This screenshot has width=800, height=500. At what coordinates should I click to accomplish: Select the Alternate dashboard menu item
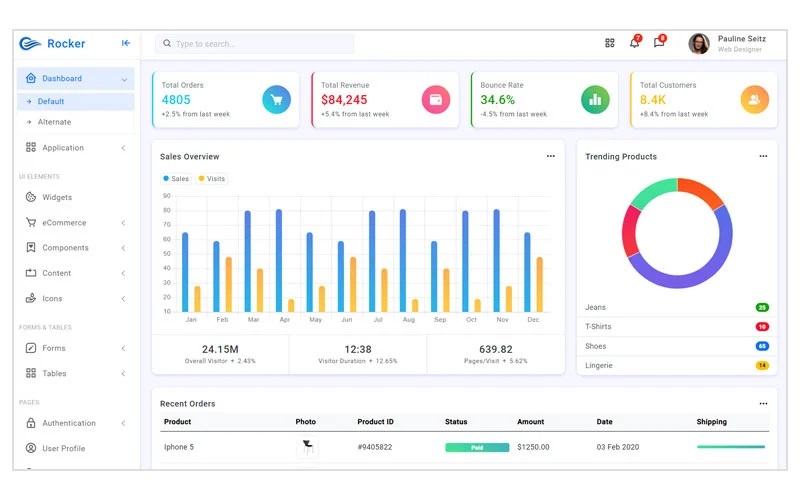pos(54,122)
